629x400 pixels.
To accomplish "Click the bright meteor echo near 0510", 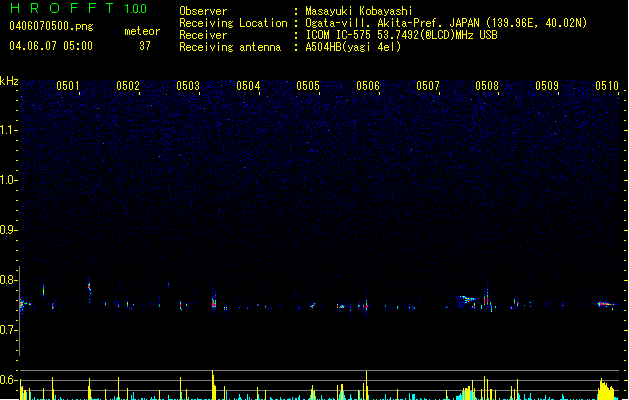I will click(x=607, y=305).
